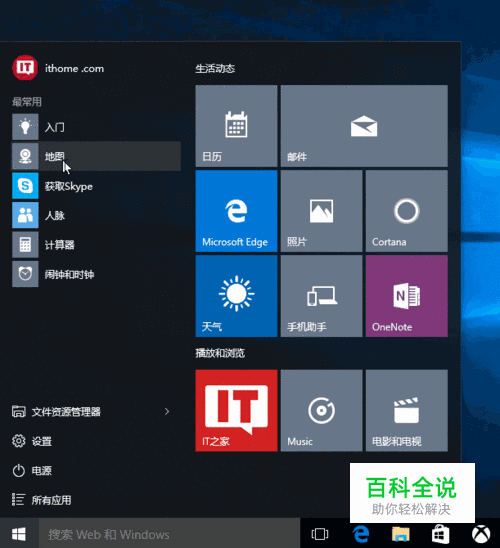Click the 获取Skype label text
This screenshot has height=548, width=500.
[x=69, y=186]
